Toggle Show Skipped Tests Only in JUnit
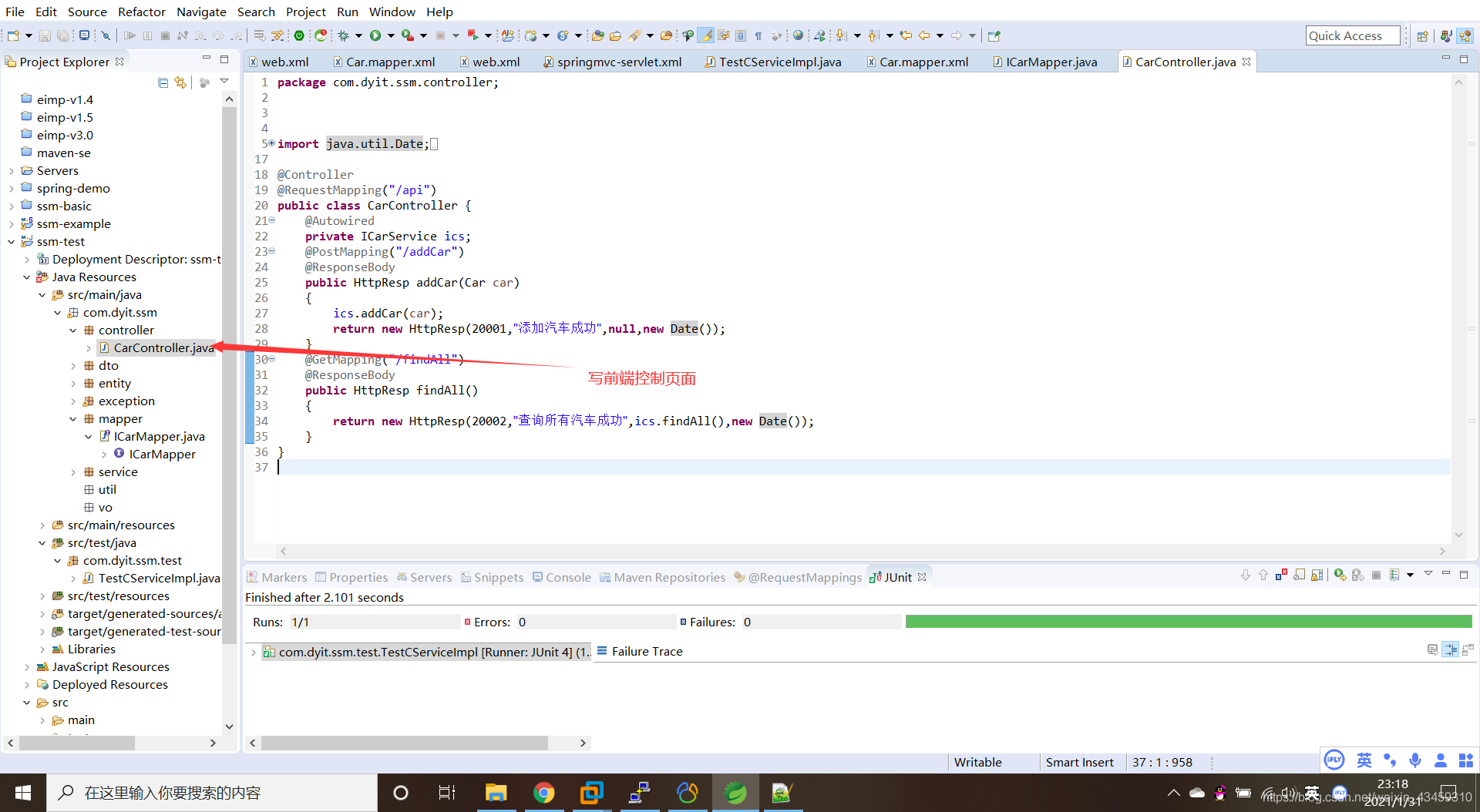The image size is (1480, 812). click(x=1299, y=575)
